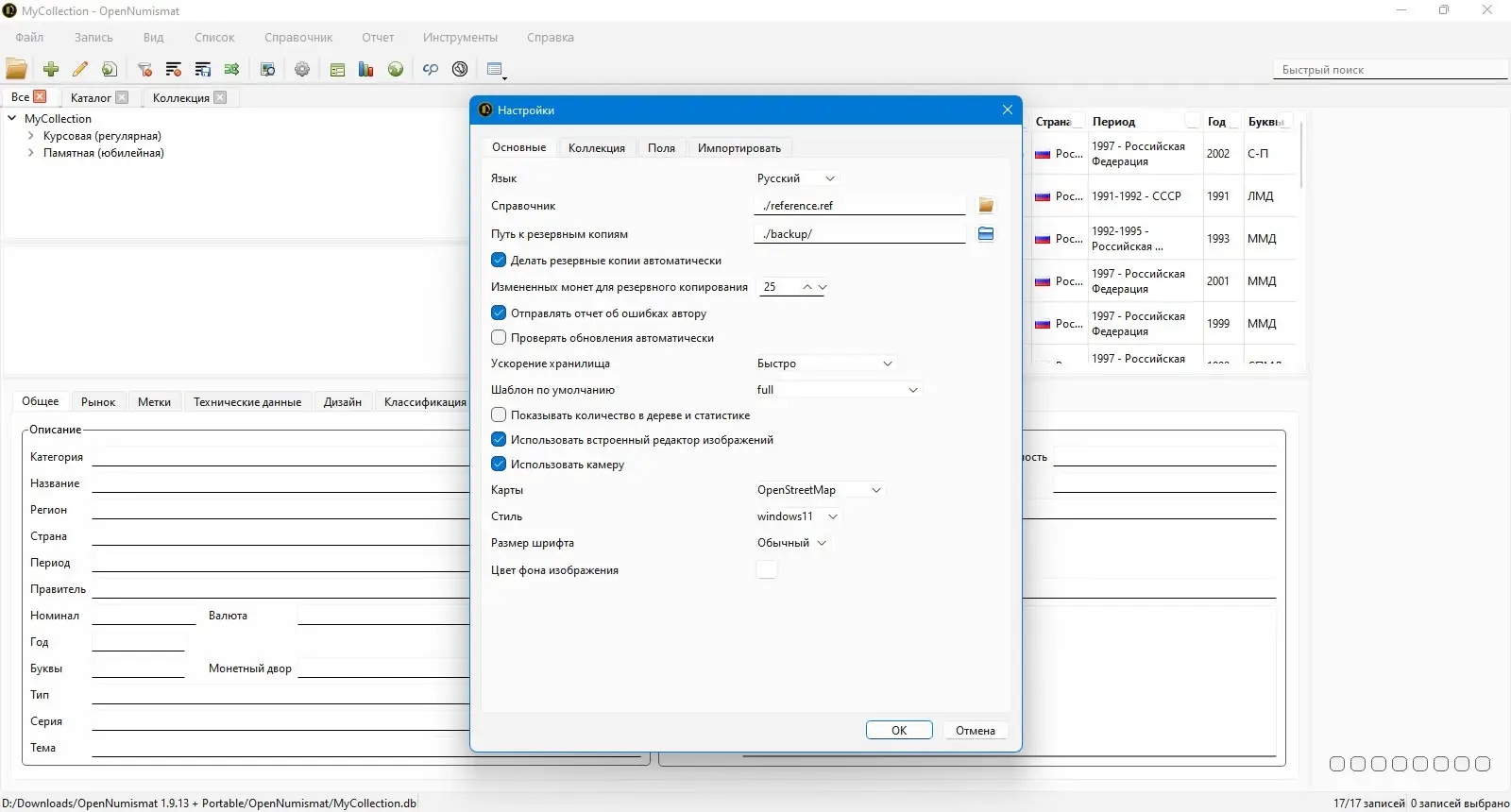
Task: Choose the backup path with the blue folder icon
Action: pos(986,233)
